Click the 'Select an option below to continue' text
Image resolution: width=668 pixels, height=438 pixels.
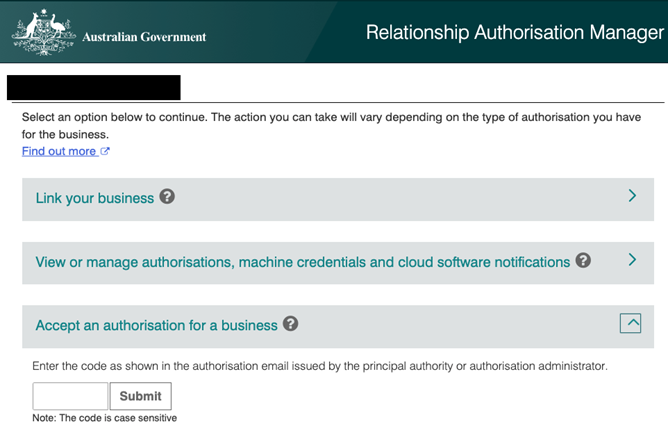(331, 126)
